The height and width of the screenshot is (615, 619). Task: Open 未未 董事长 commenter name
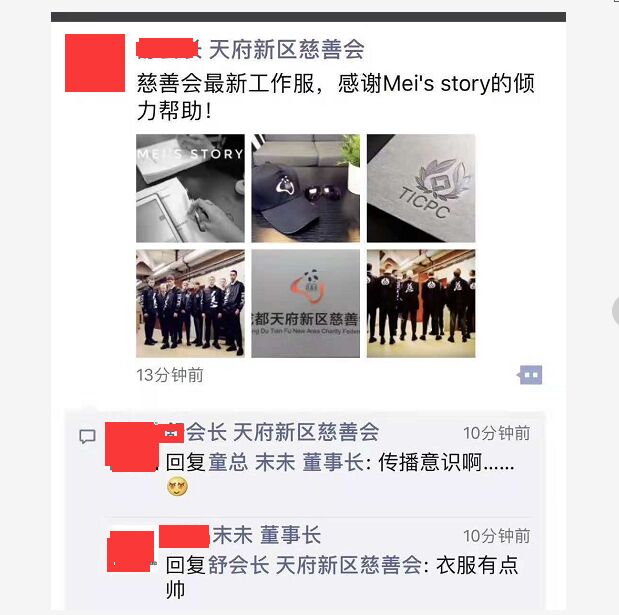coord(266,535)
